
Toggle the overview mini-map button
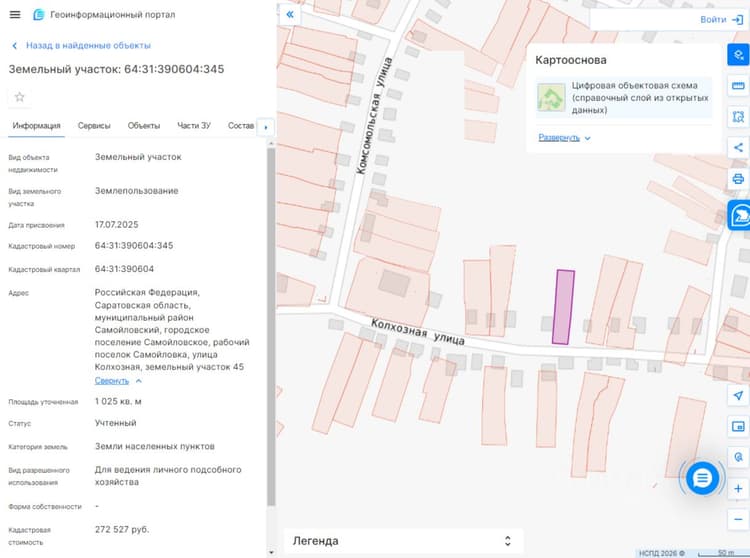(x=738, y=426)
